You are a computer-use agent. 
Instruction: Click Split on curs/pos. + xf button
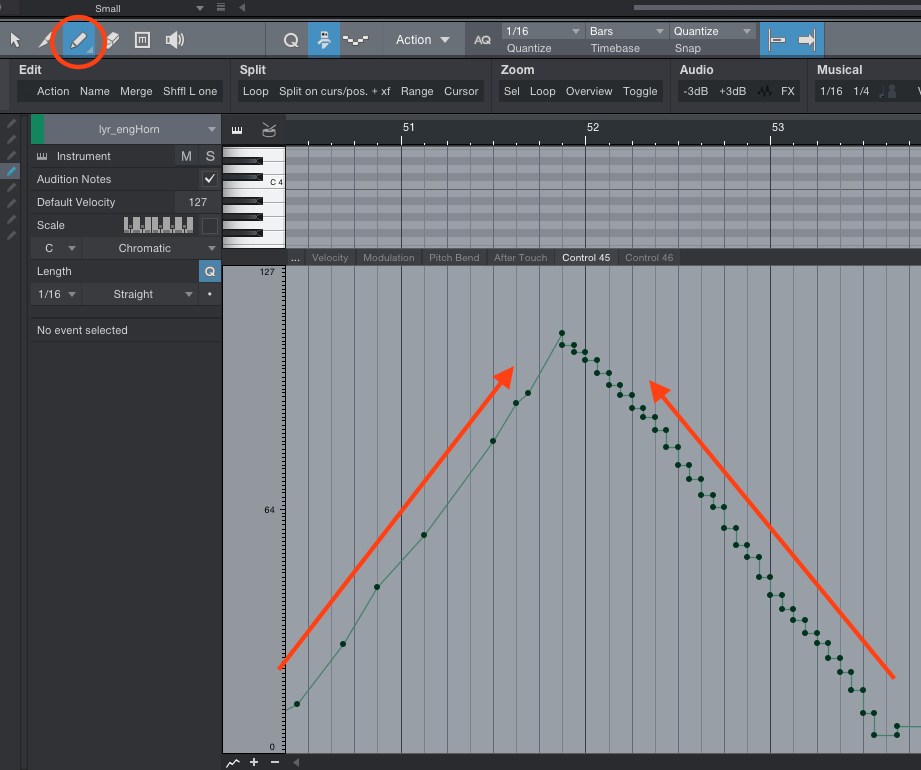tap(334, 91)
